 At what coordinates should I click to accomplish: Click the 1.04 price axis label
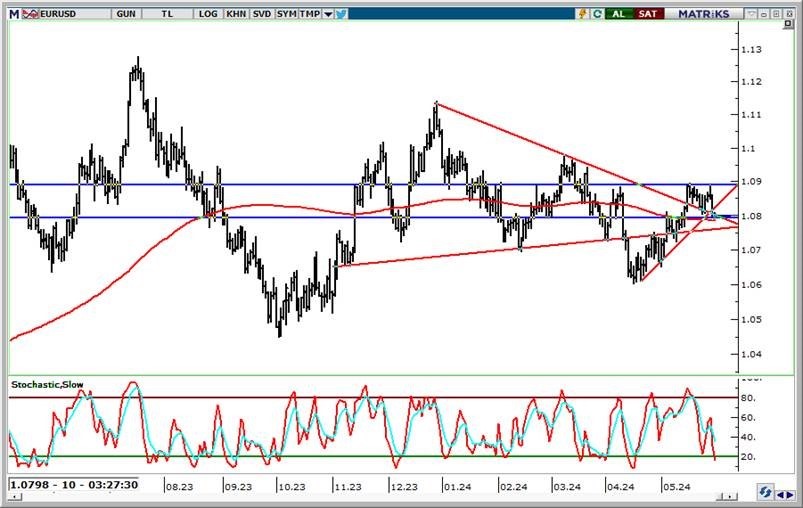751,354
